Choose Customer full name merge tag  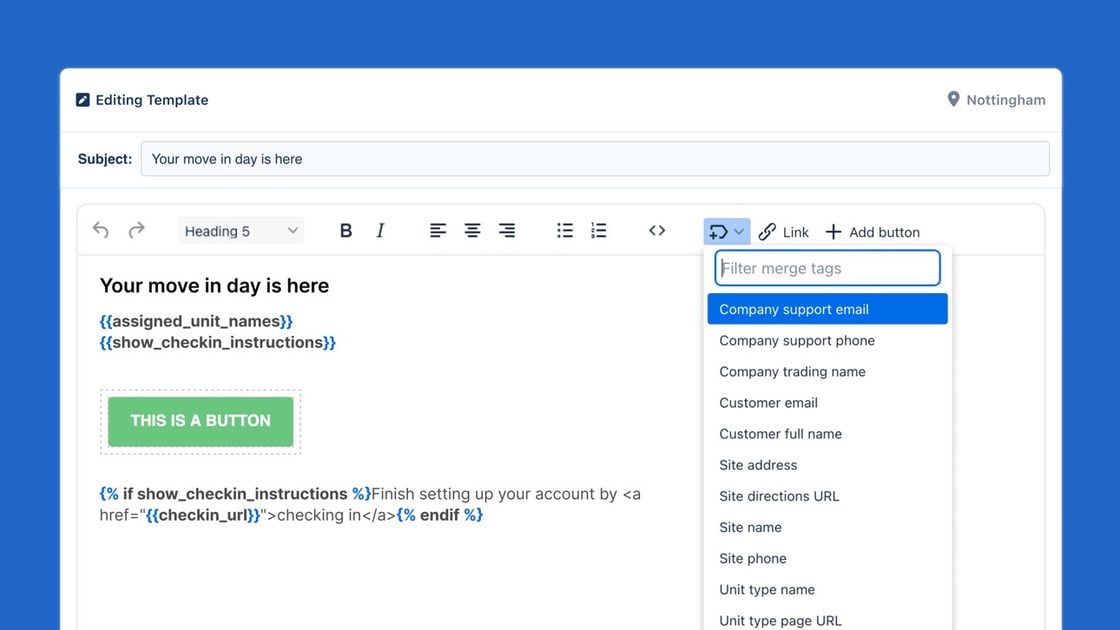coord(780,434)
